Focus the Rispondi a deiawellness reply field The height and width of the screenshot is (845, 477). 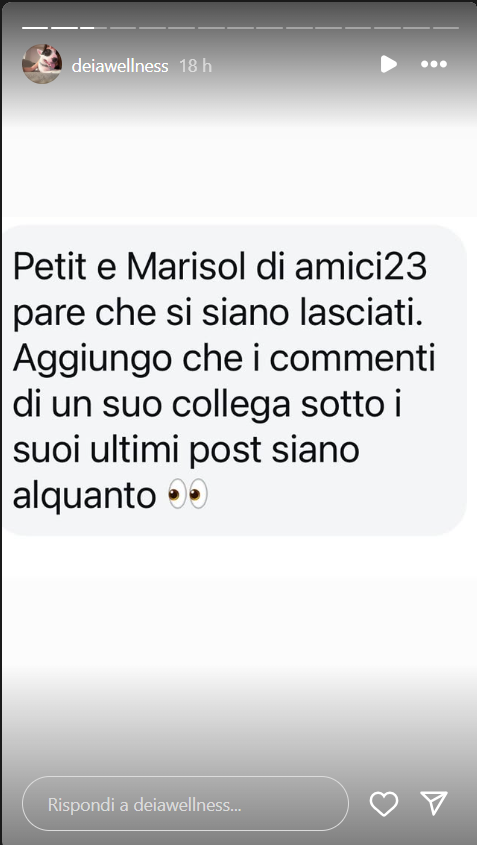(x=185, y=804)
